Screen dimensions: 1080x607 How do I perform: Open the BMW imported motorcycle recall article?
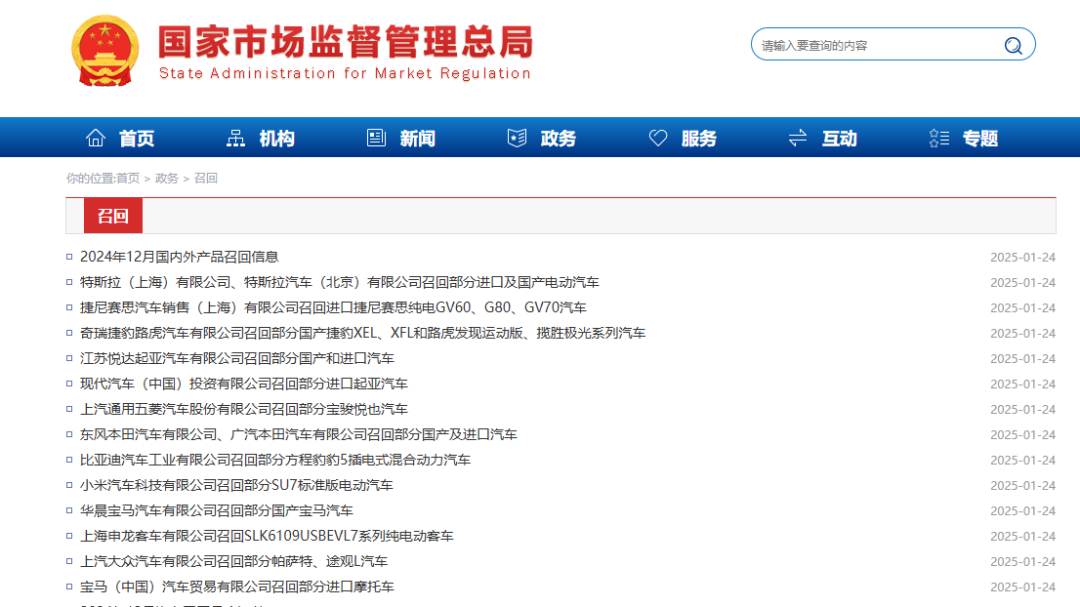tap(240, 587)
